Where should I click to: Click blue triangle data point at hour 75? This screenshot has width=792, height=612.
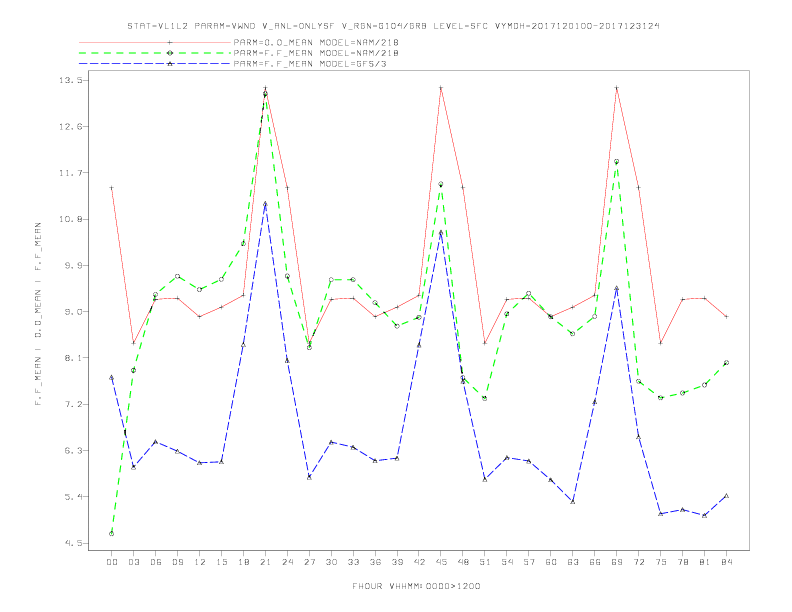[x=661, y=514]
